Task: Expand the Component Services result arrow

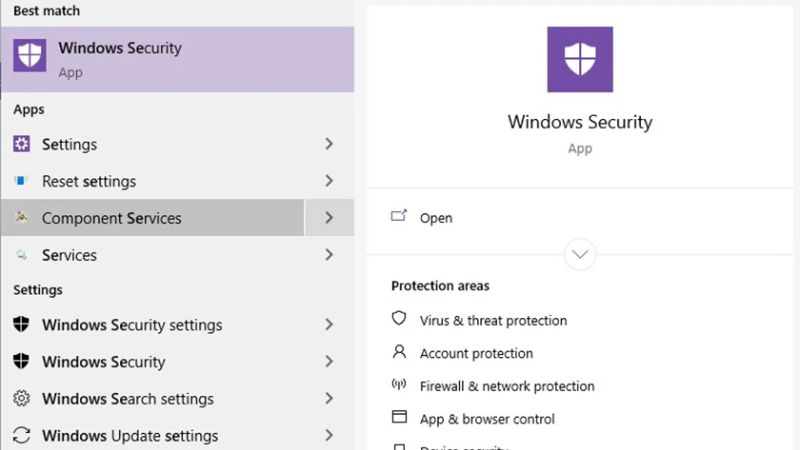Action: (x=329, y=218)
